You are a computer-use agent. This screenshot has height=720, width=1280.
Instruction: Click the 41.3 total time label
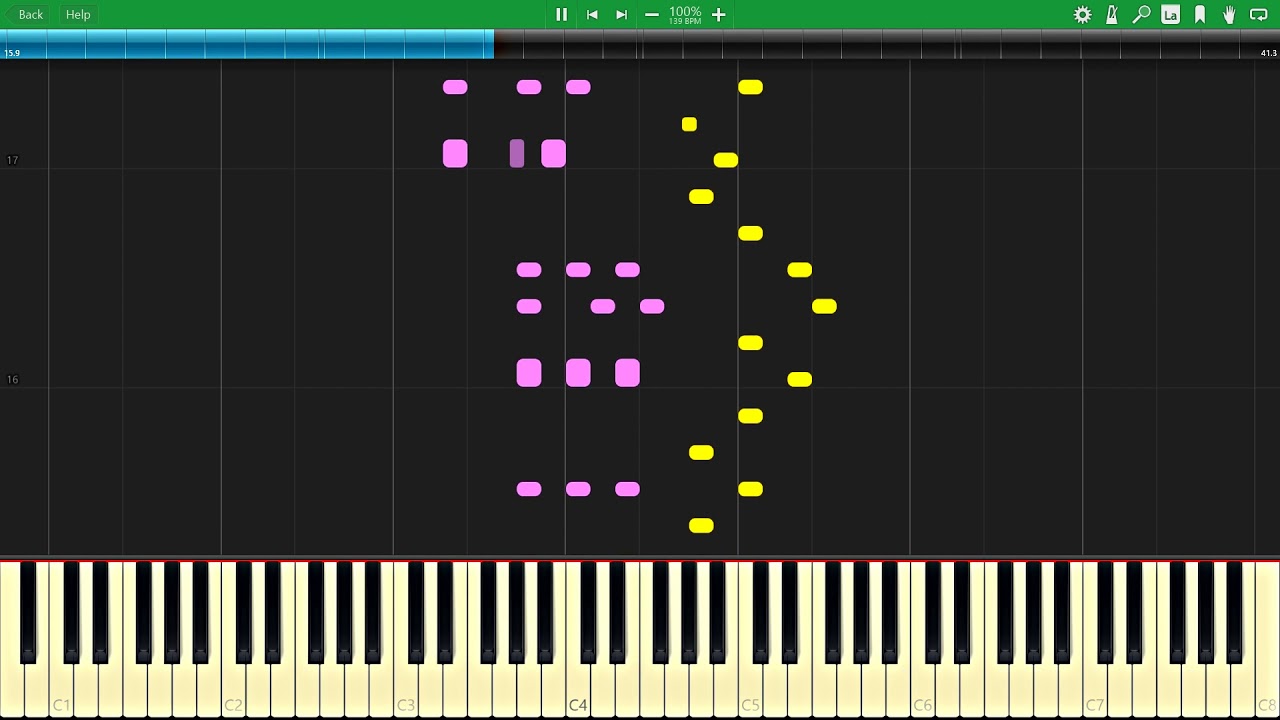point(1268,53)
